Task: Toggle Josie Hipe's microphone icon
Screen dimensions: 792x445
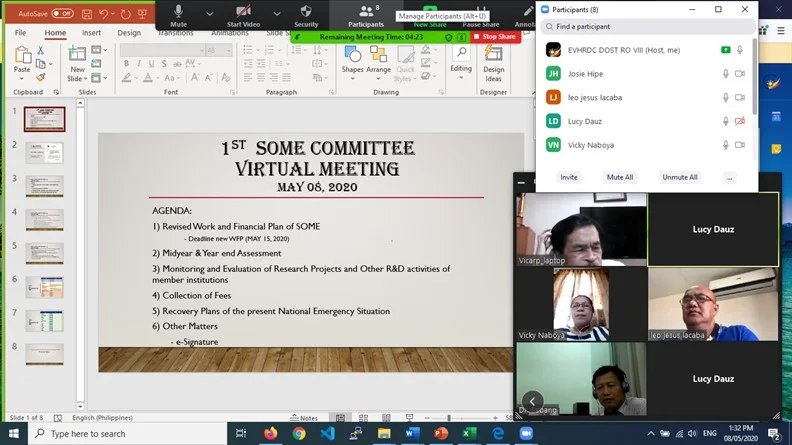Action: click(x=726, y=74)
